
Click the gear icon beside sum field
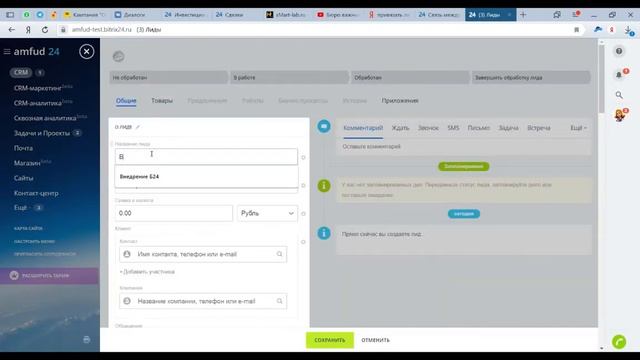click(303, 214)
